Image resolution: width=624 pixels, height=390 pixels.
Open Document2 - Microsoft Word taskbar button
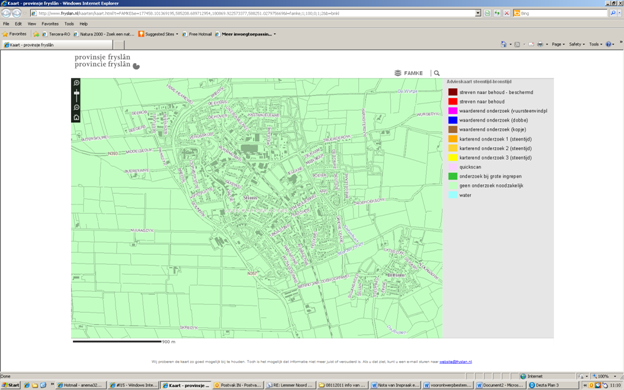(500, 385)
